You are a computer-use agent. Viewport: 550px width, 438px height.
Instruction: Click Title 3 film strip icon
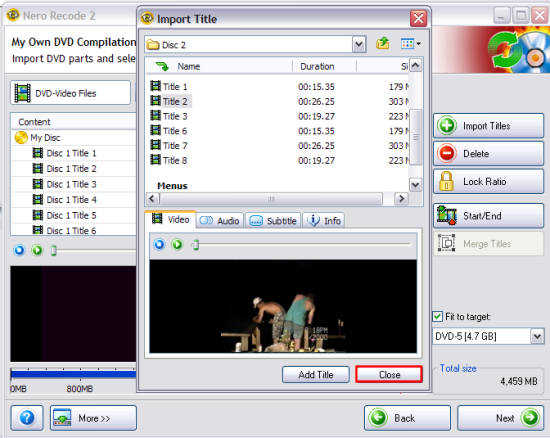click(156, 115)
